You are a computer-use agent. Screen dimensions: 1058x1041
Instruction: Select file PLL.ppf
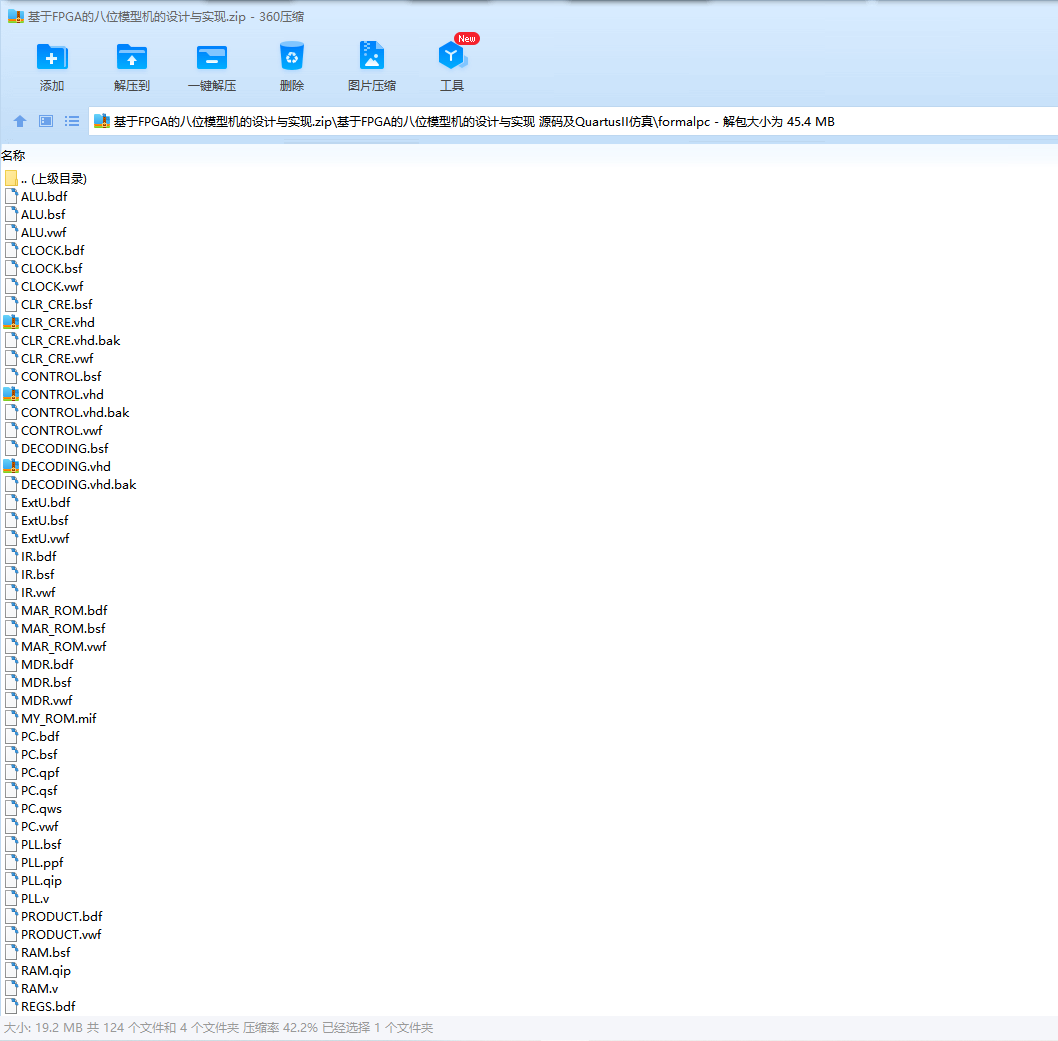coord(34,862)
